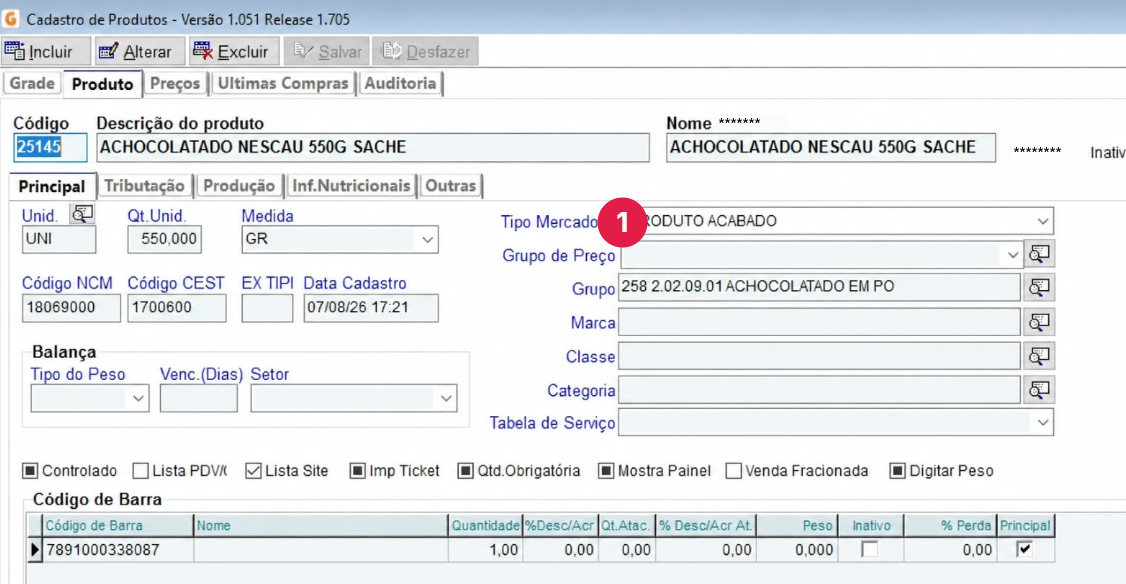
Task: Click the Código NCM field
Action: click(71, 308)
